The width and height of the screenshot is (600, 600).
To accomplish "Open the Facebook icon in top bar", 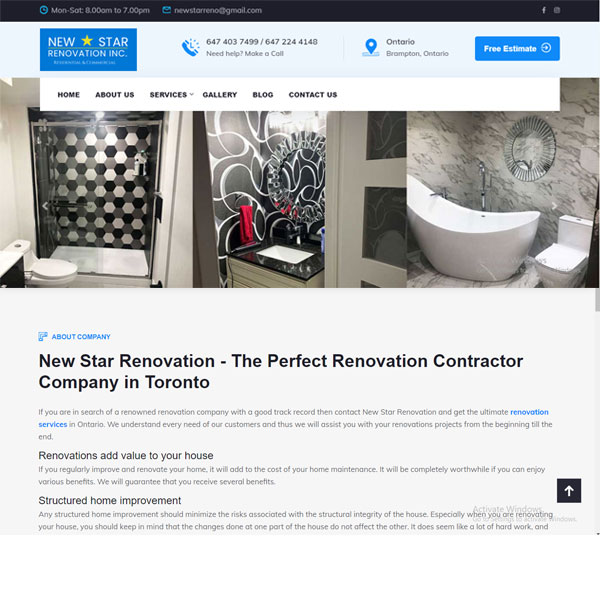I will 544,10.
